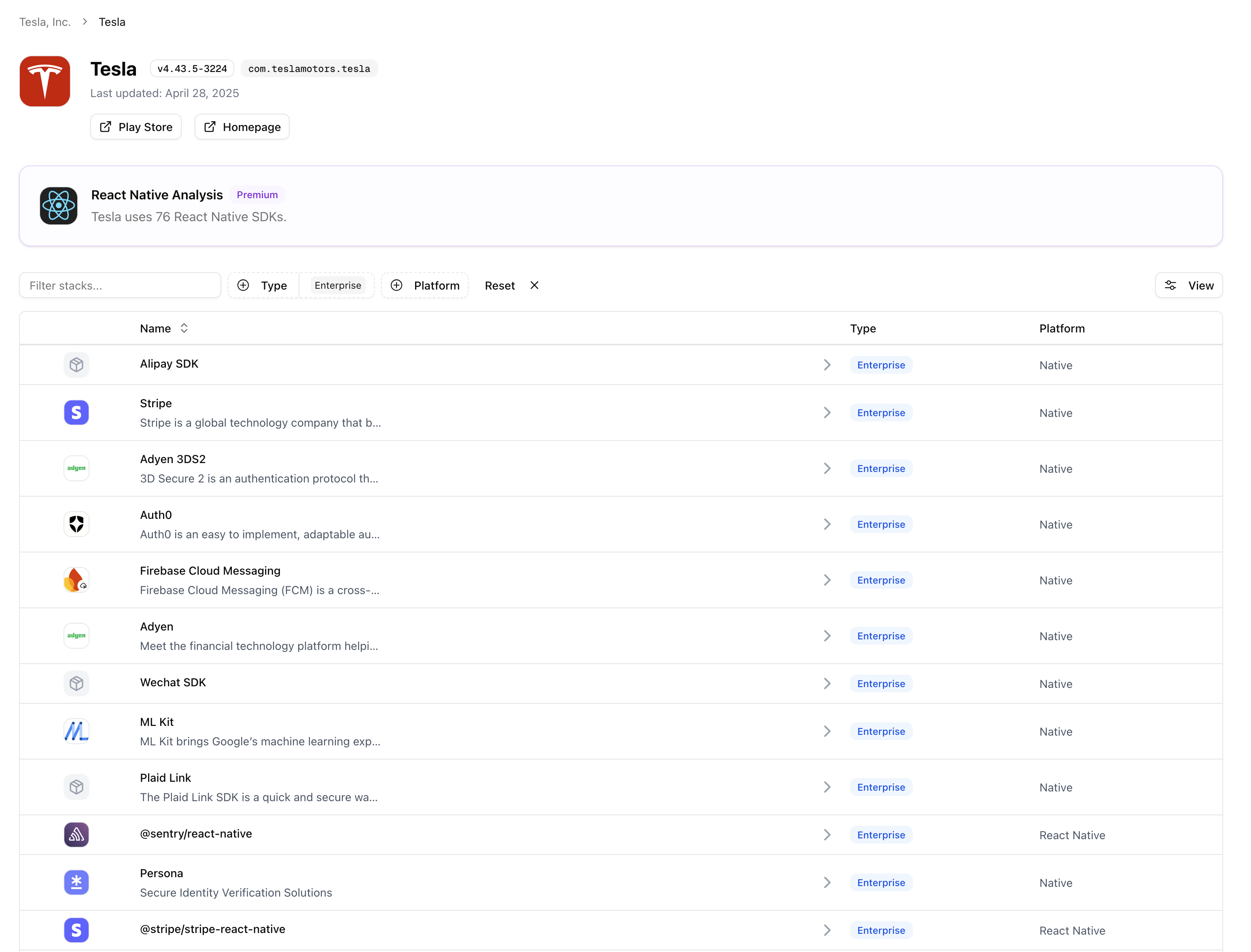Click the Enterprise tag in Alipay SDK row
The height and width of the screenshot is (952, 1251).
[882, 365]
